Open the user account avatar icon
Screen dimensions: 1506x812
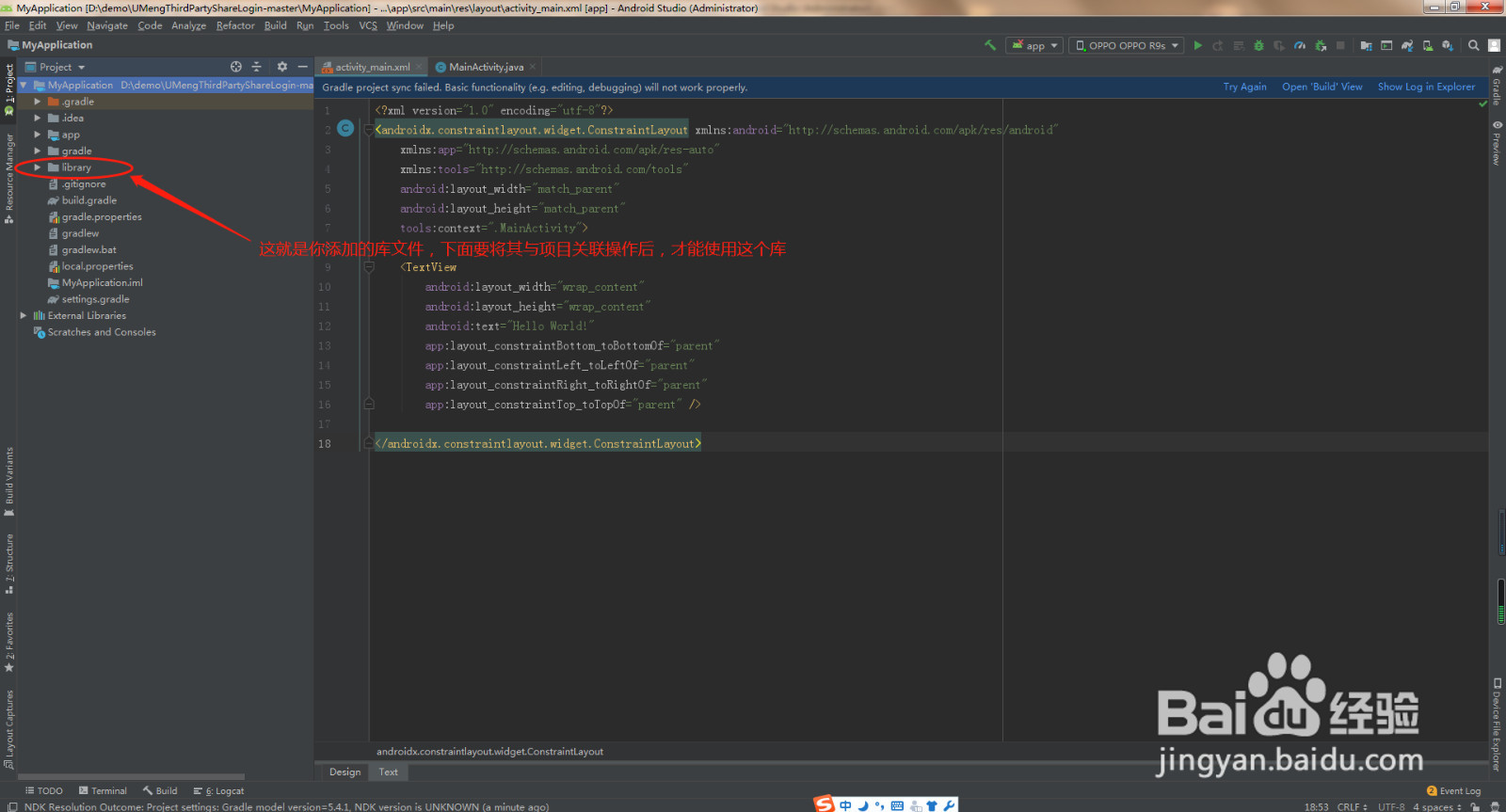pos(1494,45)
